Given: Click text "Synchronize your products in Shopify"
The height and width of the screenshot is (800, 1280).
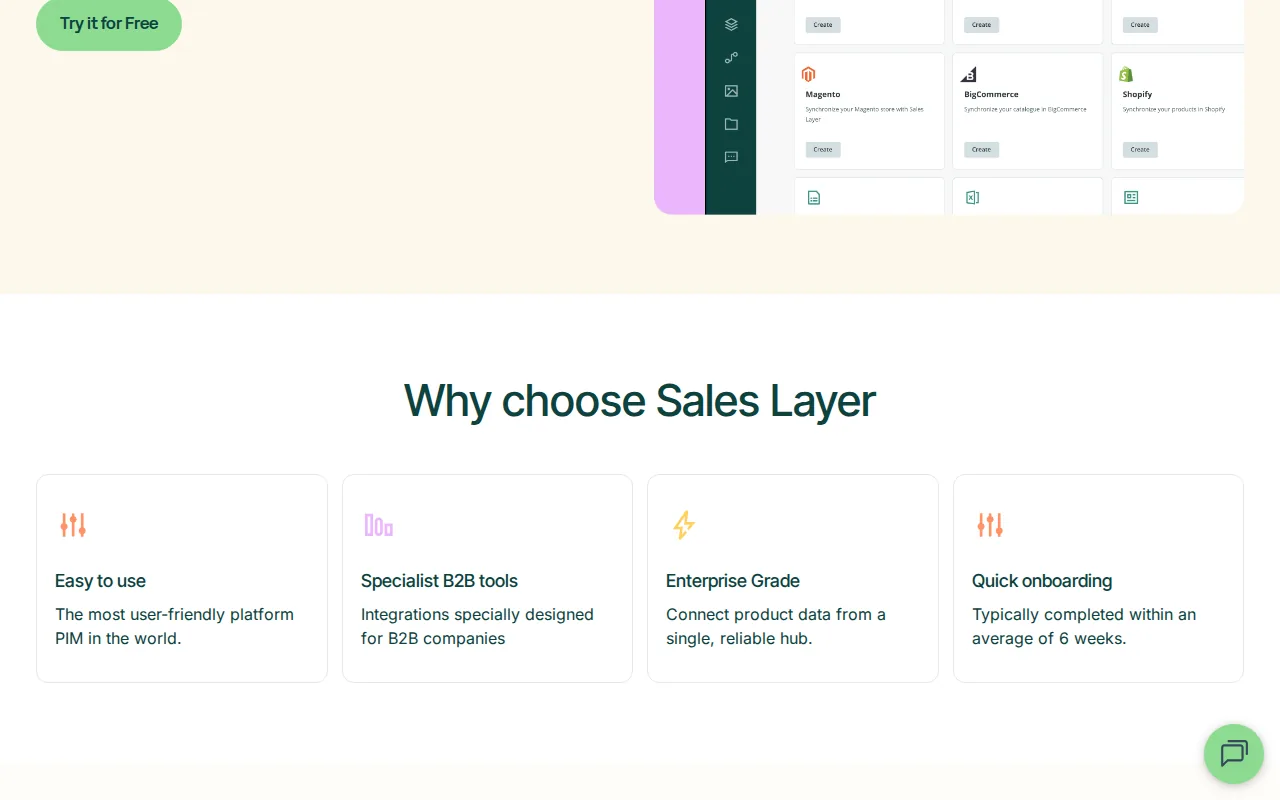Looking at the screenshot, I should (x=1174, y=109).
